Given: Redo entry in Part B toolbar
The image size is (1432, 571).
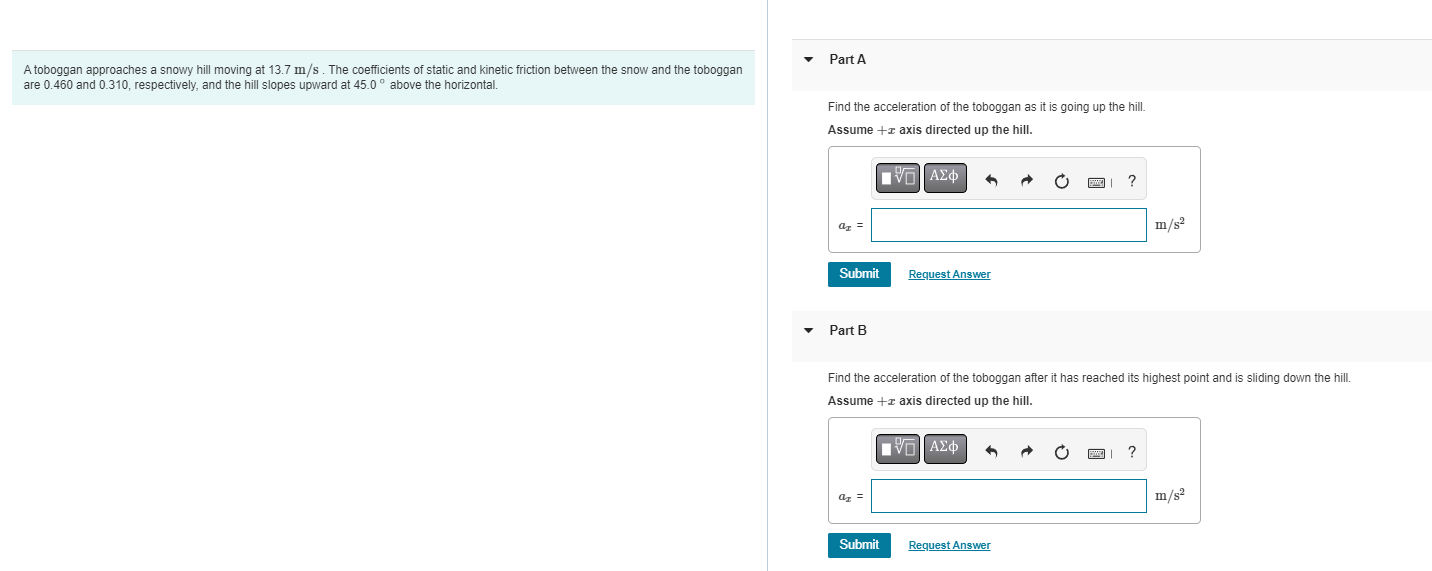Looking at the screenshot, I should tap(1026, 452).
